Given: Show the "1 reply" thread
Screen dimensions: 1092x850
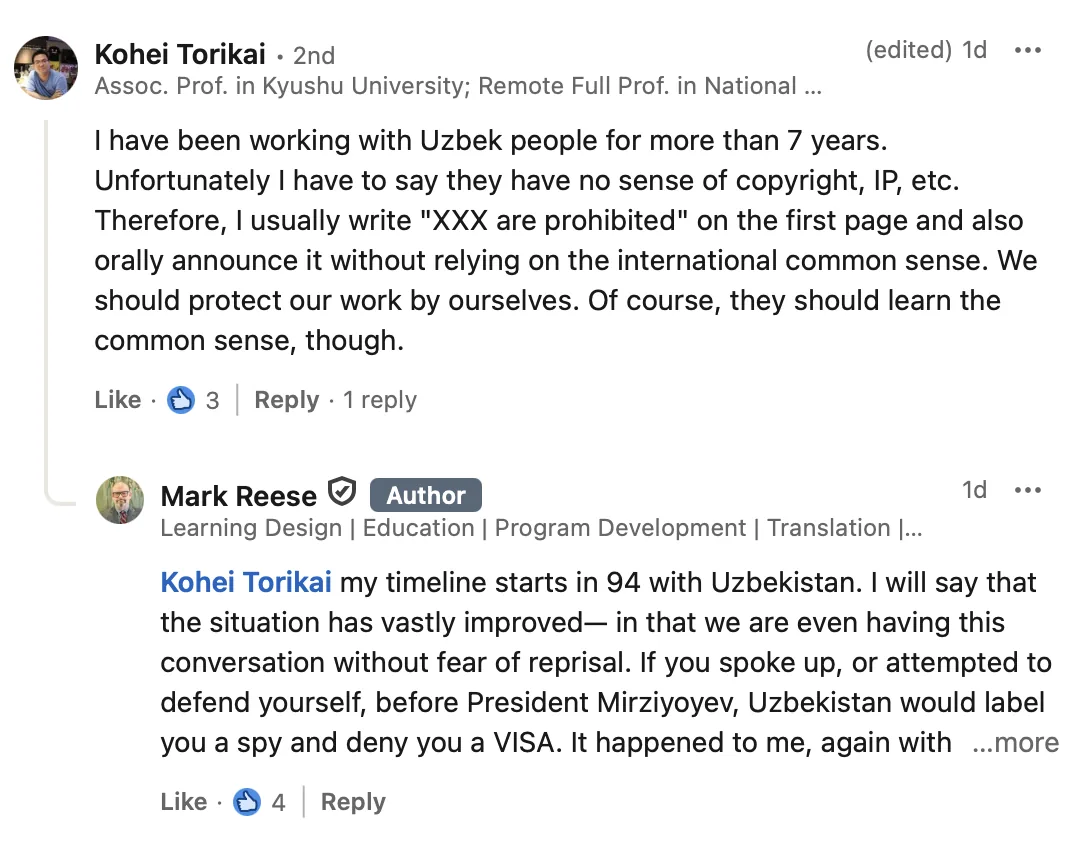Looking at the screenshot, I should (379, 401).
